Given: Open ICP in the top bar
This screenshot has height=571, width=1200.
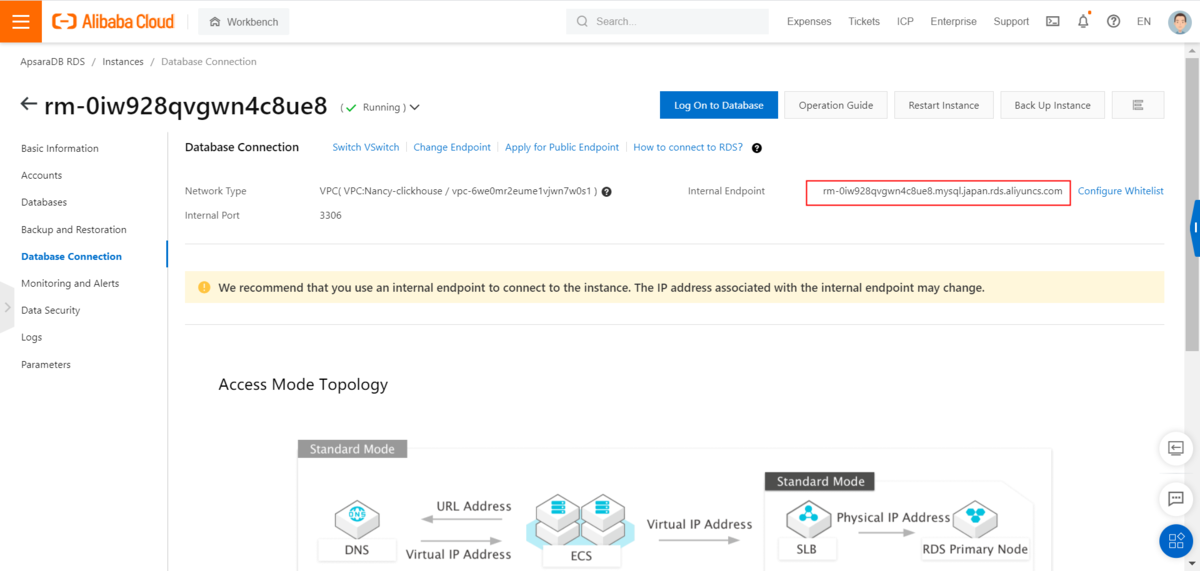Looking at the screenshot, I should coord(905,21).
